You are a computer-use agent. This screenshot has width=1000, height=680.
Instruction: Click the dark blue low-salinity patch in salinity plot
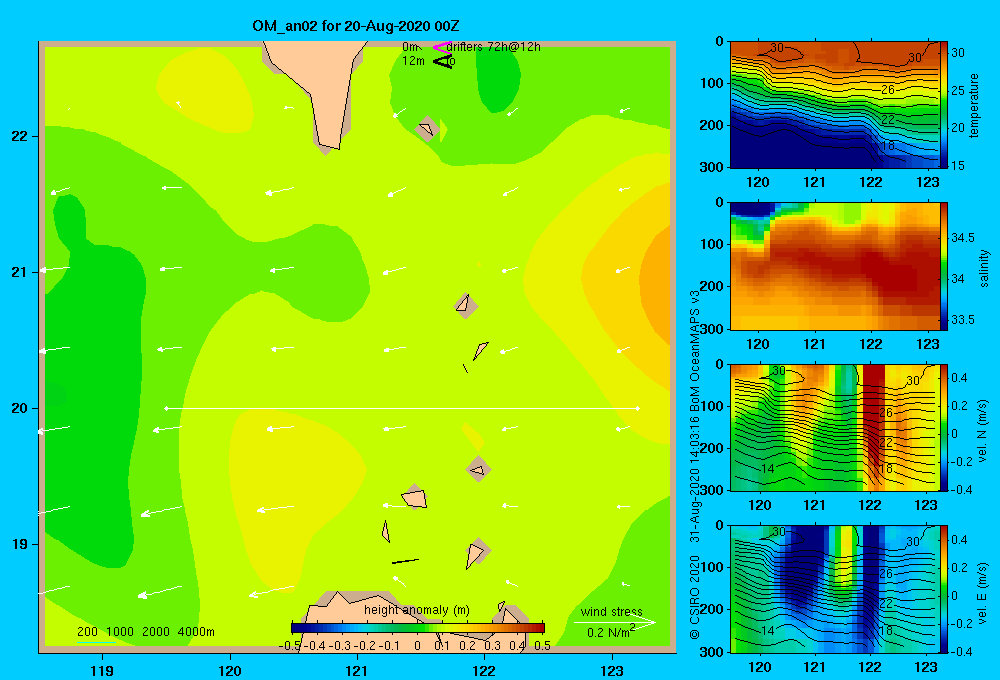[751, 209]
